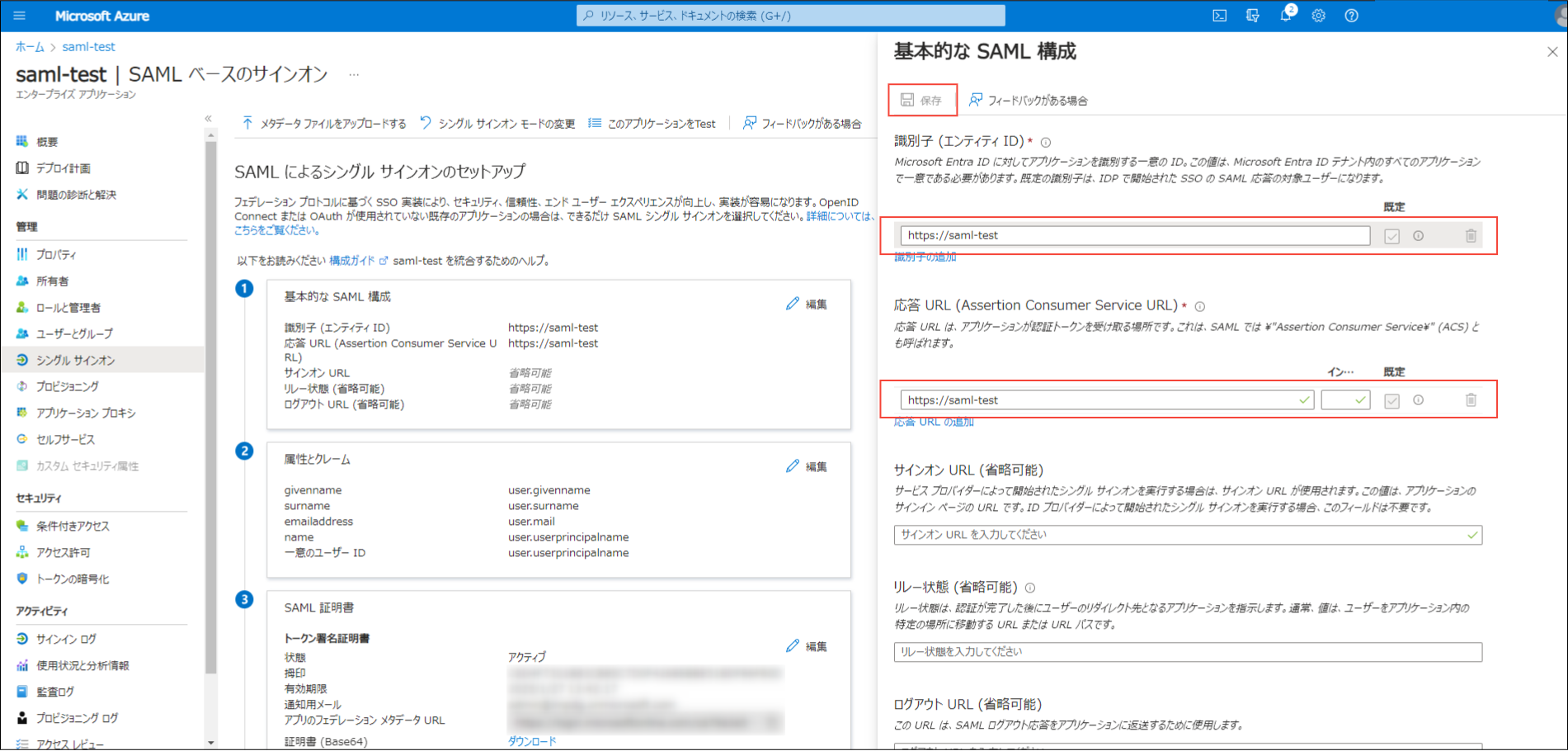Open the notifications bell
1568x751 pixels.
point(1285,16)
